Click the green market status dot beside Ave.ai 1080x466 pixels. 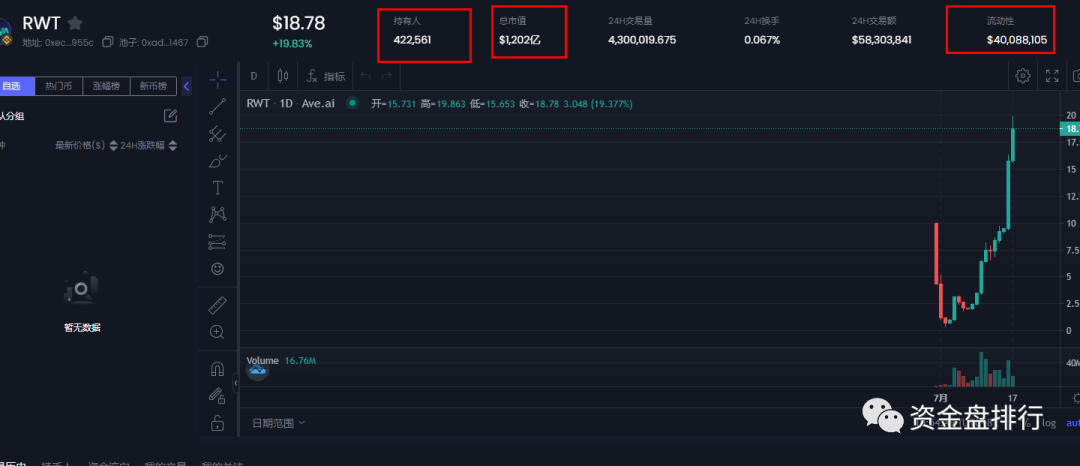tap(352, 103)
